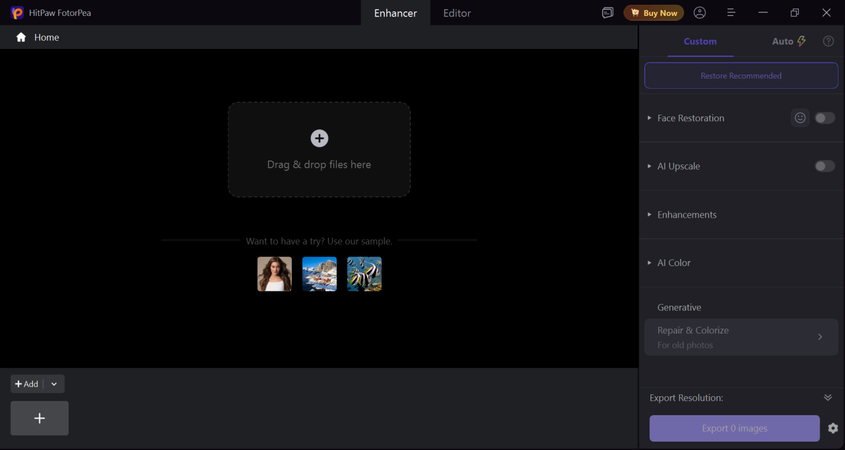The height and width of the screenshot is (450, 845).
Task: Open Repair & Colorize for old photos
Action: (741, 337)
